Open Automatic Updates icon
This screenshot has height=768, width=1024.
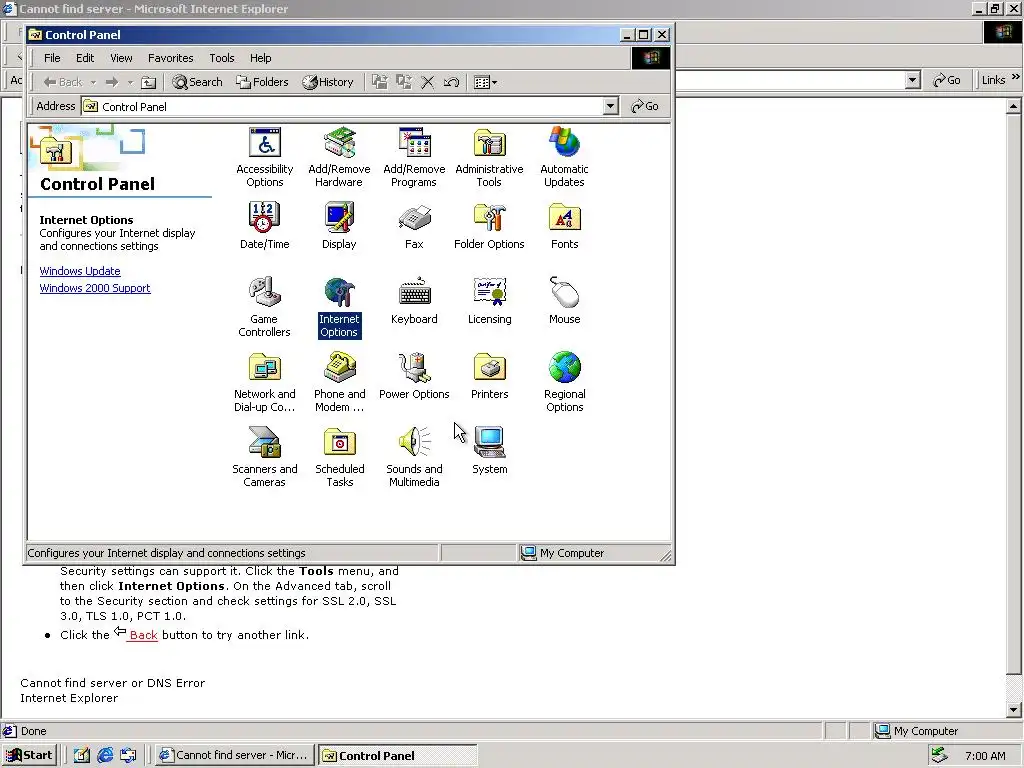point(564,157)
